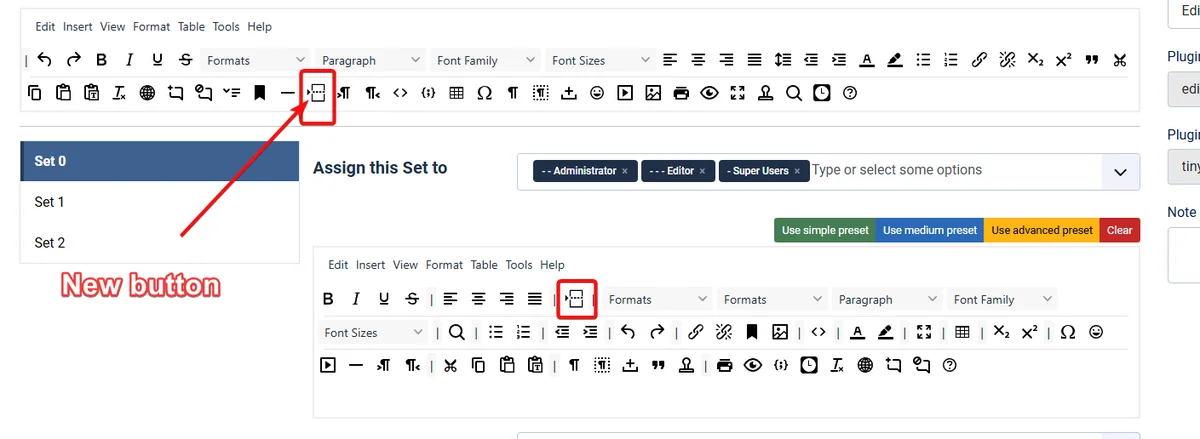Toggle Underline in the top preview toolbar
Screen dimensions: 1200x439
pyautogui.click(x=157, y=60)
